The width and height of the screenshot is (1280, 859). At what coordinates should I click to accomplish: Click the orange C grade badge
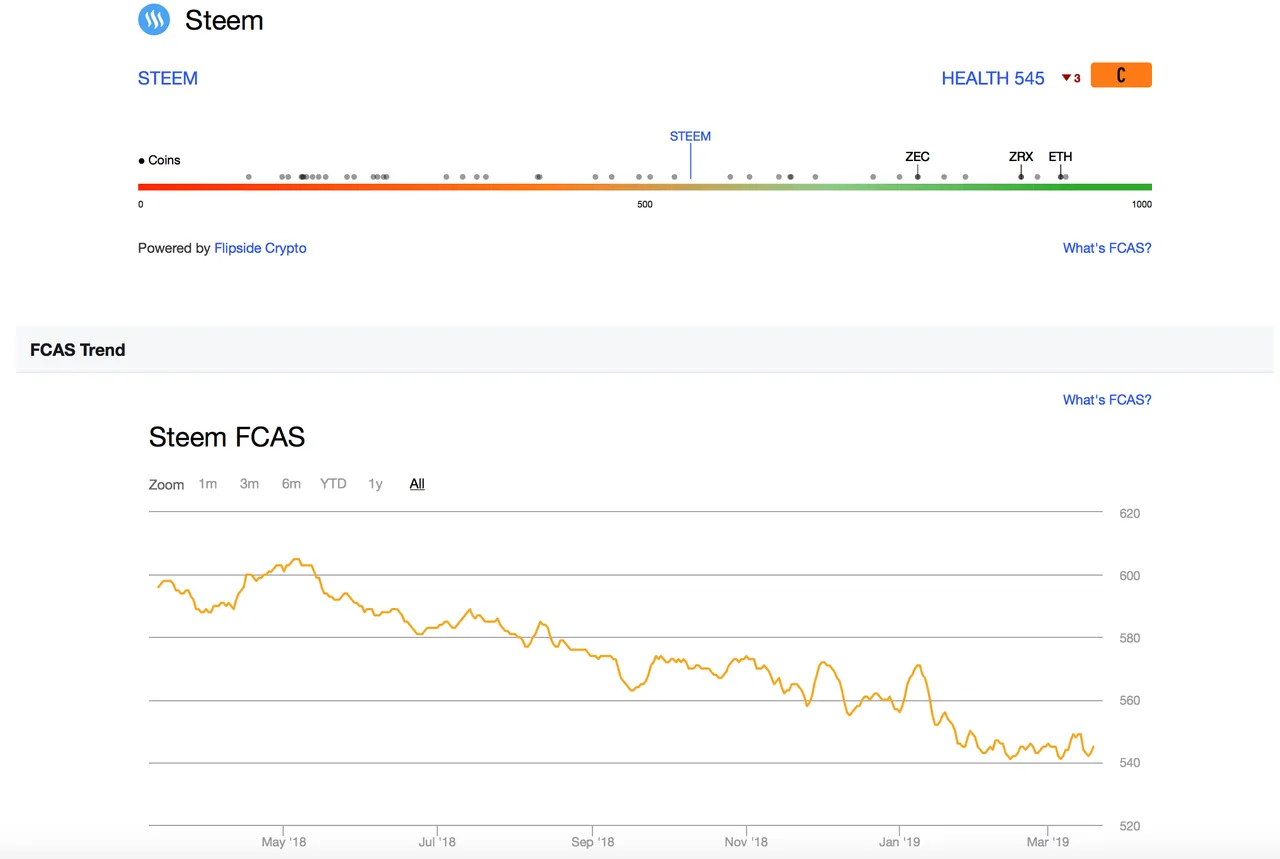click(1121, 75)
